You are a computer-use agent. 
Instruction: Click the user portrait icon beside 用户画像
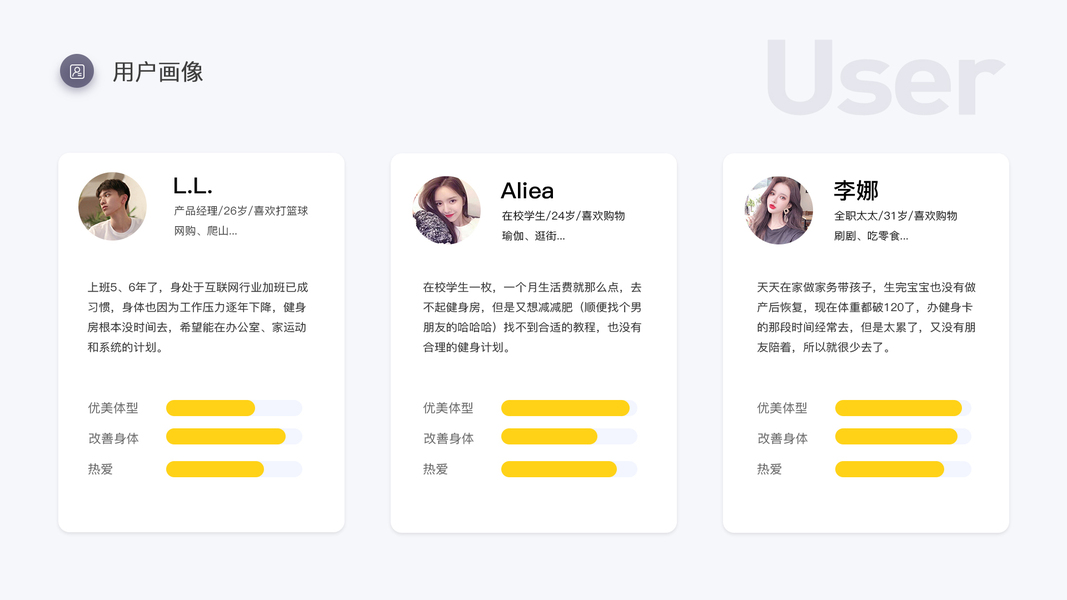point(77,71)
